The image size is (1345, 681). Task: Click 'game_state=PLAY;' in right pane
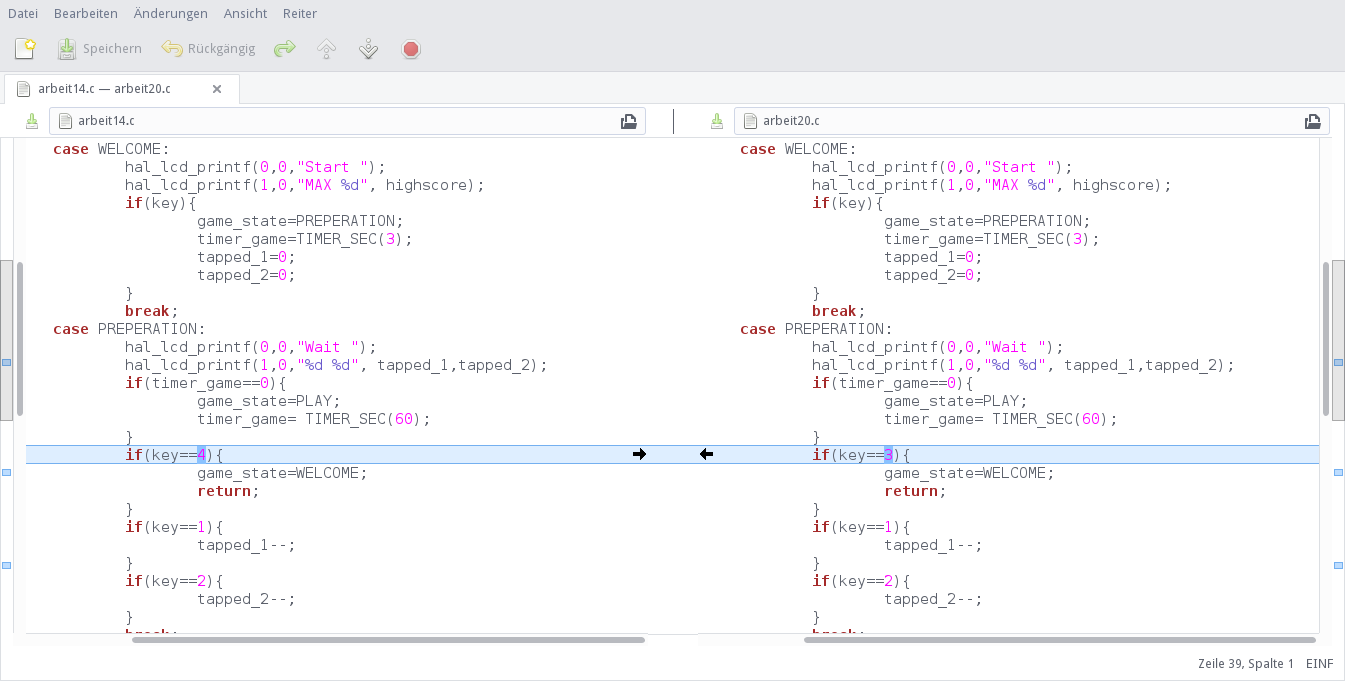click(956, 401)
